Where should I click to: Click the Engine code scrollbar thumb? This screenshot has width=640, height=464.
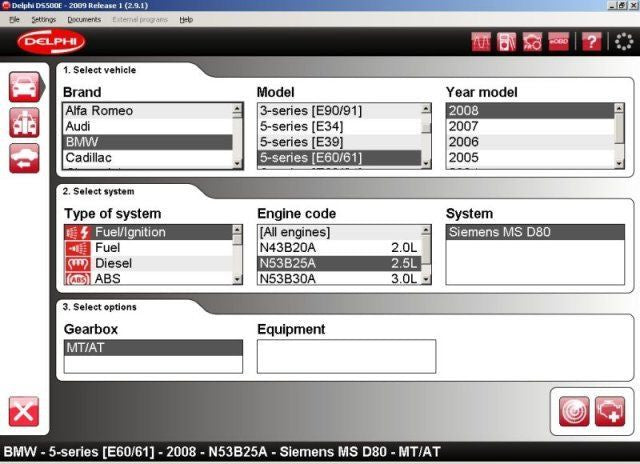click(426, 249)
